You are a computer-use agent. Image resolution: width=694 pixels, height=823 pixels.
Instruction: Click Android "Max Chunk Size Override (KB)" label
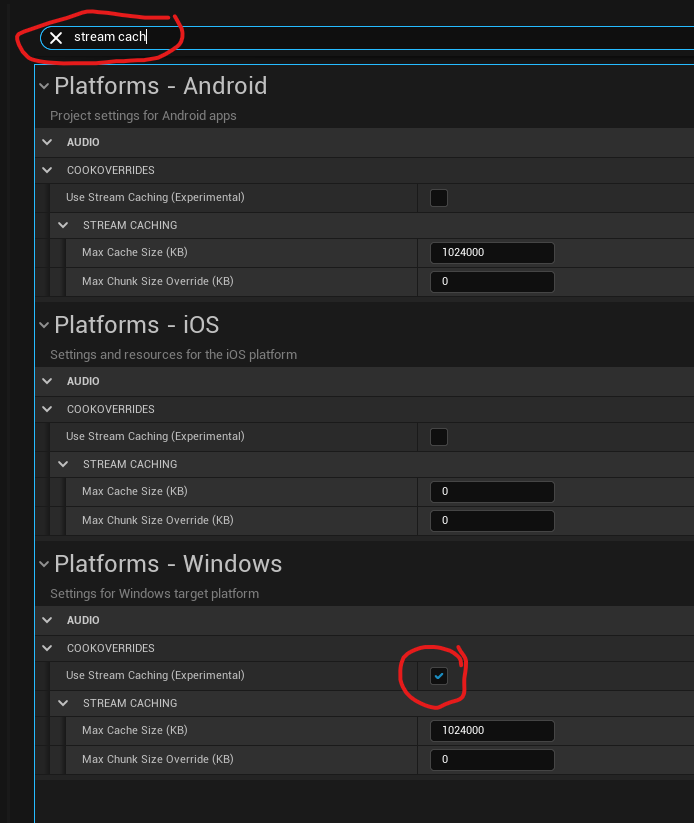[158, 281]
